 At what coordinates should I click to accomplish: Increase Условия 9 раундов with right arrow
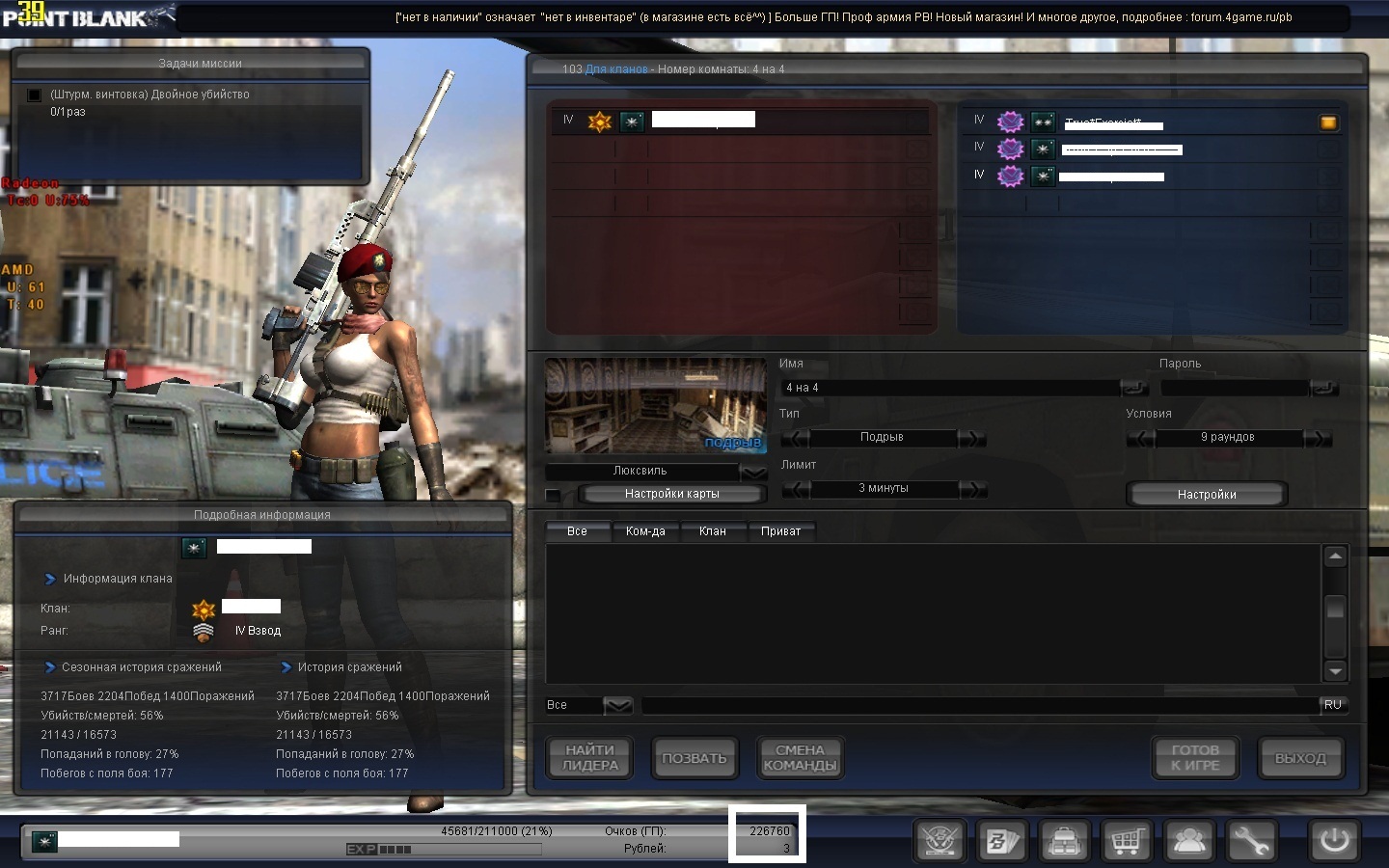[1318, 438]
